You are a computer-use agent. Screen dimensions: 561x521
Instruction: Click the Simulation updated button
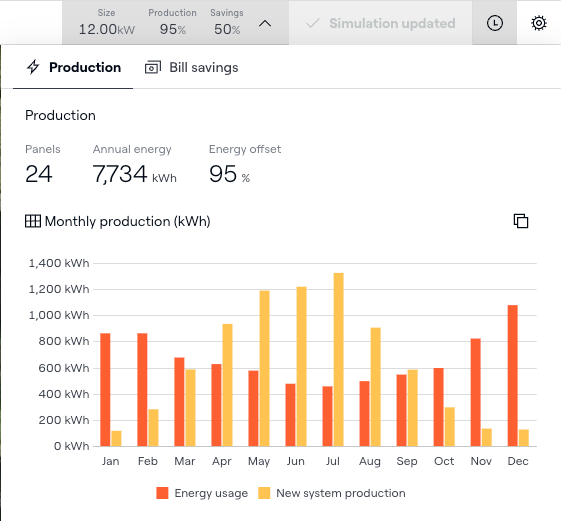pos(381,23)
